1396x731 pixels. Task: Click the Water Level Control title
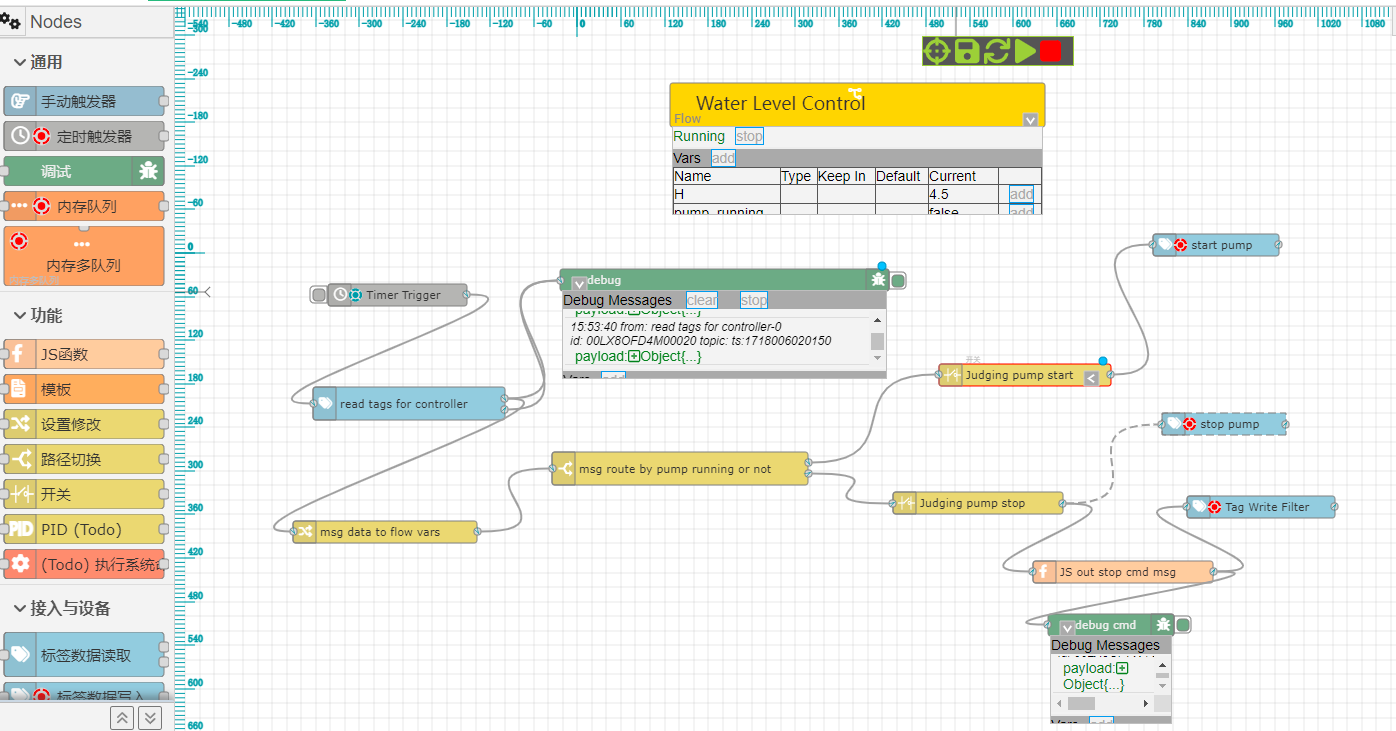[781, 103]
